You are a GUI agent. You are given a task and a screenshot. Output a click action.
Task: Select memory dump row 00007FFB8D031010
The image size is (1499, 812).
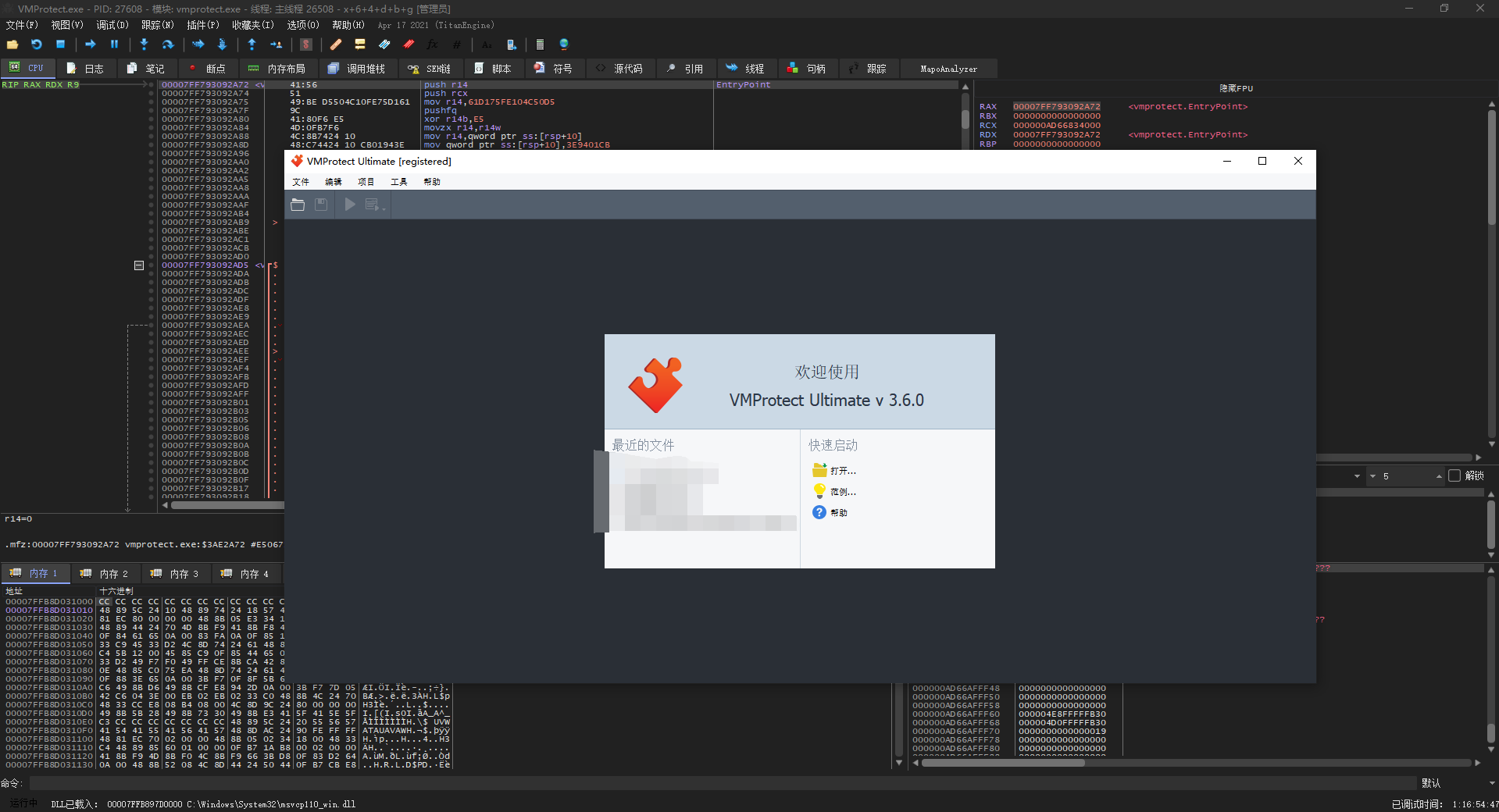click(x=49, y=611)
